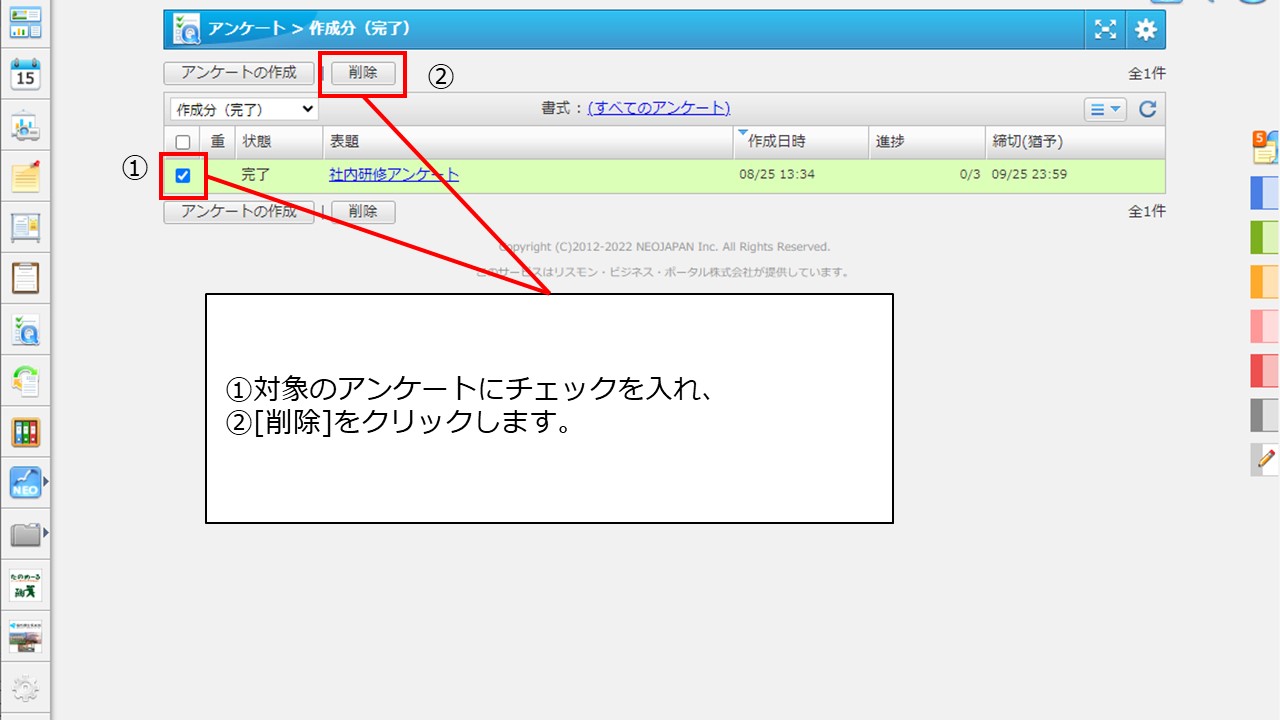Viewport: 1280px width, 720px height.
Task: Select the gray sticky note color
Action: click(1265, 415)
